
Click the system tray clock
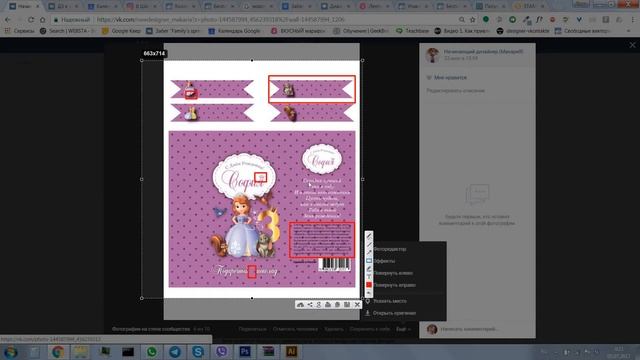tap(619, 352)
